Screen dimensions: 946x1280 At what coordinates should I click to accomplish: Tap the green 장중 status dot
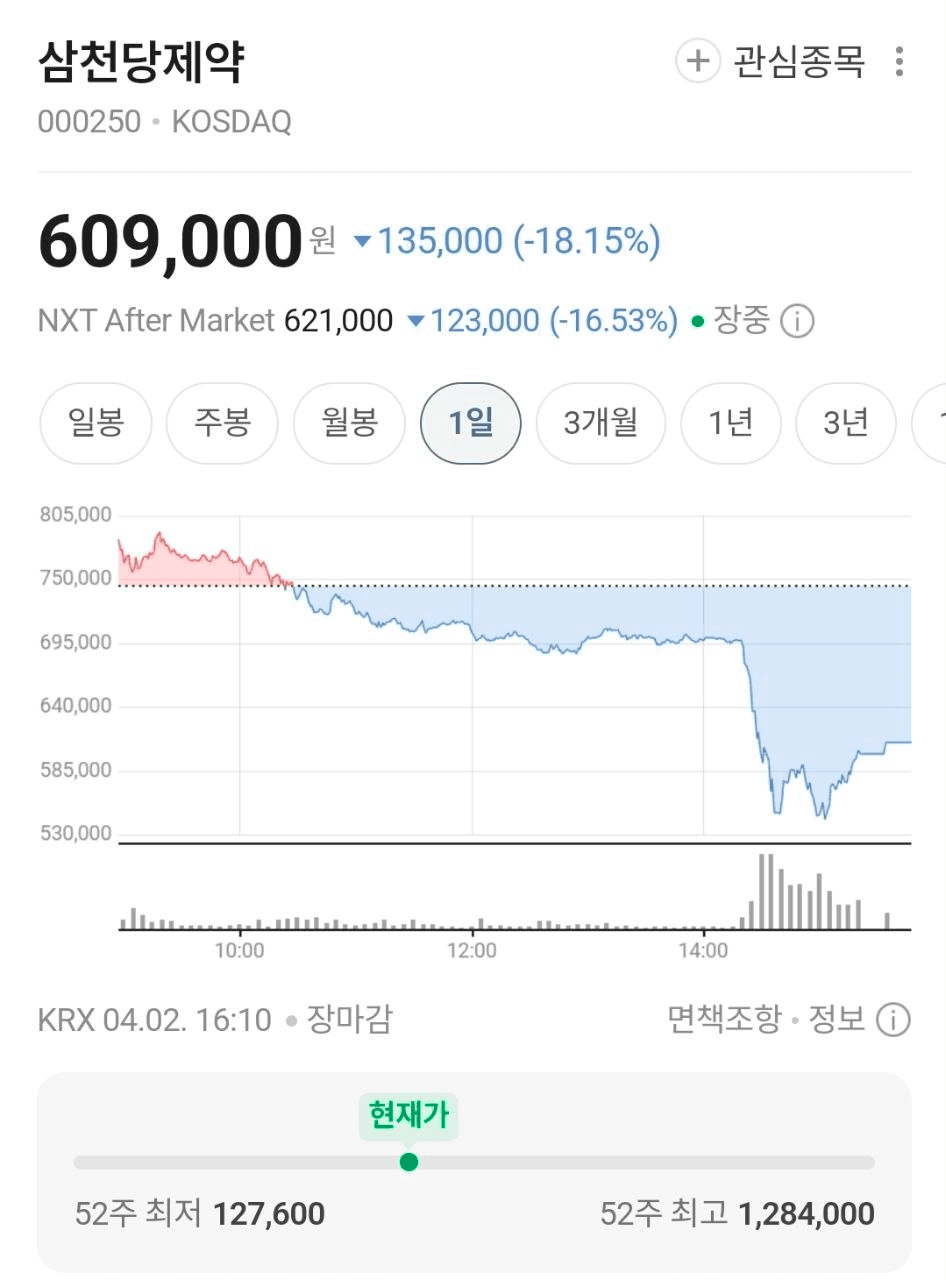coord(698,322)
